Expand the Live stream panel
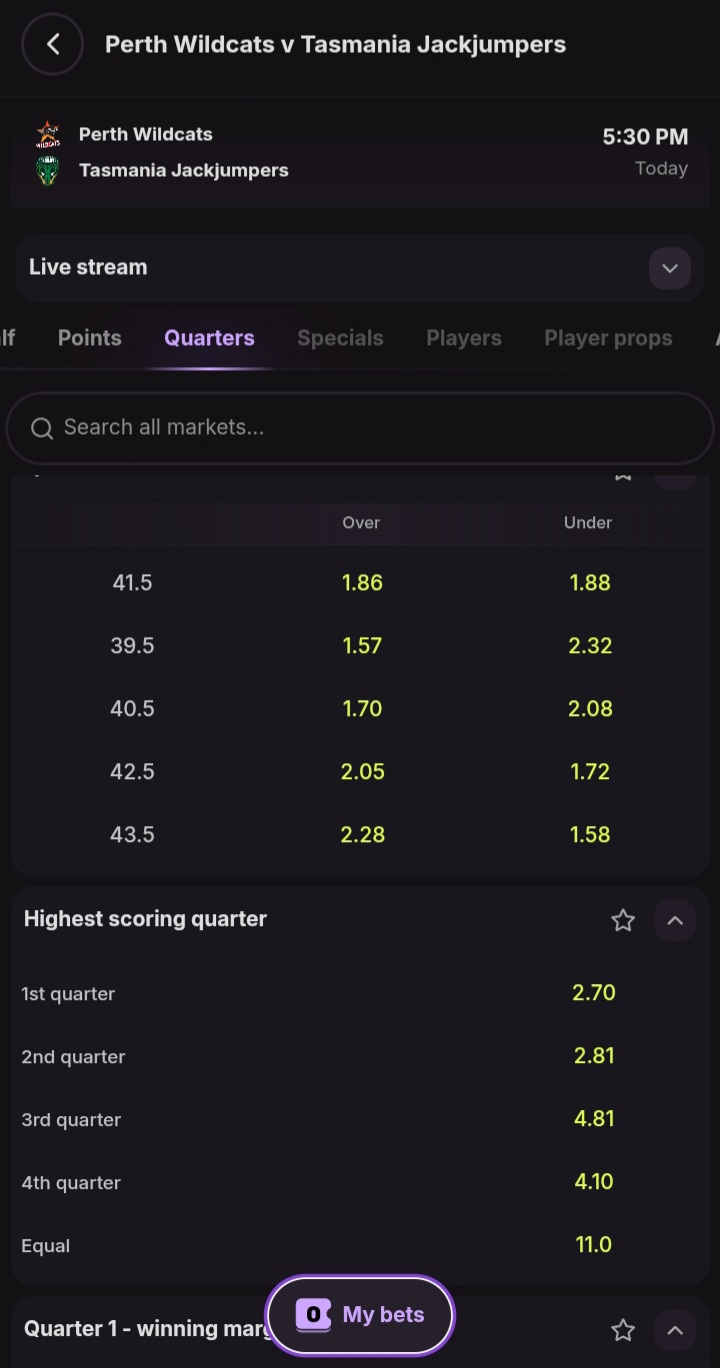 point(669,268)
